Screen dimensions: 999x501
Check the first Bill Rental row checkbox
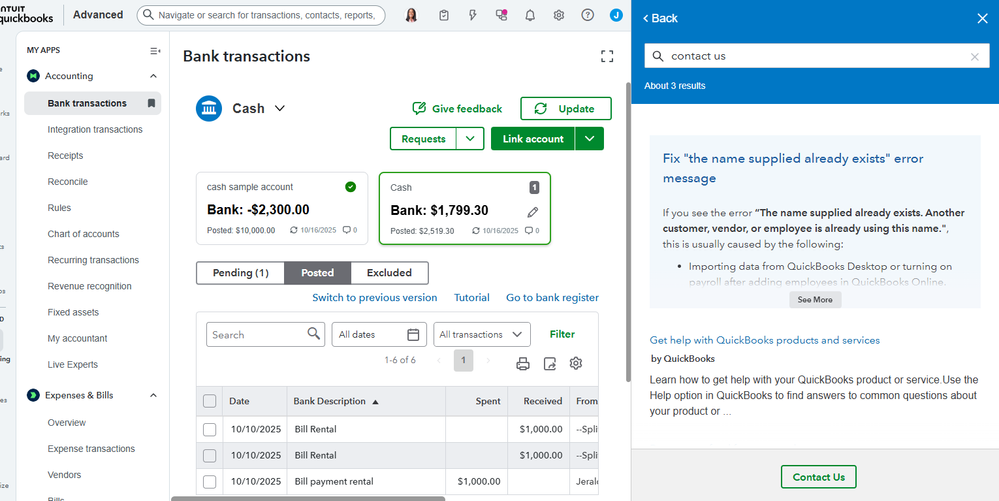click(210, 430)
